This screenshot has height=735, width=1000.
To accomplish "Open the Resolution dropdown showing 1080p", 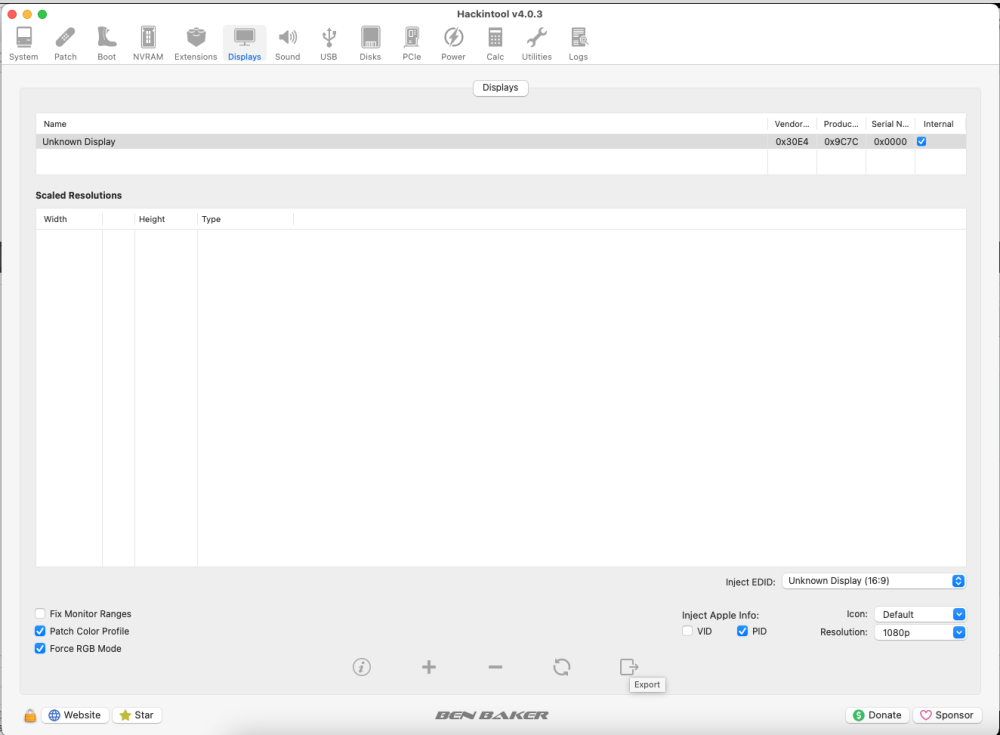I will pyautogui.click(x=920, y=632).
